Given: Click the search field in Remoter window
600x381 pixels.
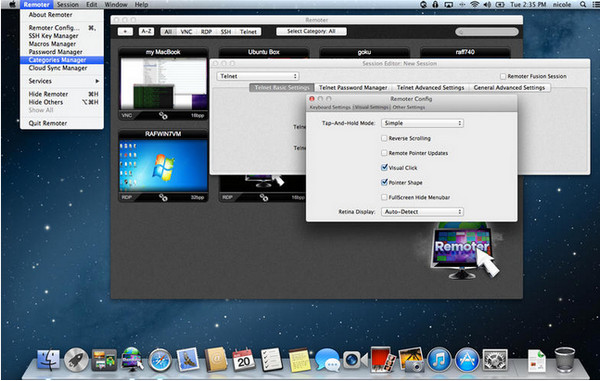Looking at the screenshot, I should click(x=487, y=32).
